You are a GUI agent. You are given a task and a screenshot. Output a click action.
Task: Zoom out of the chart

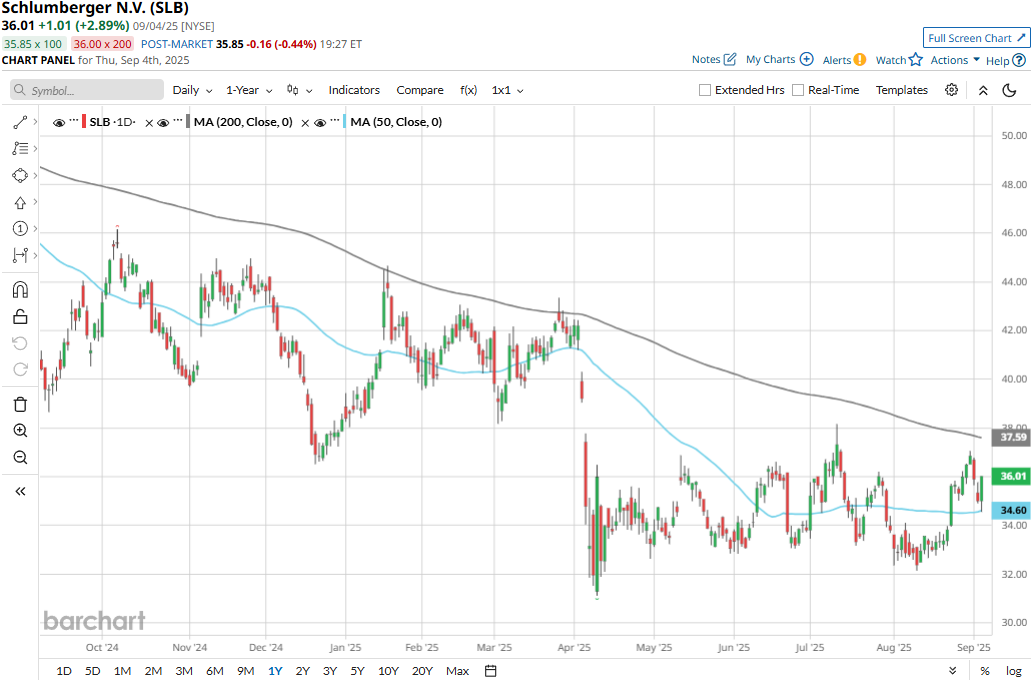click(20, 458)
